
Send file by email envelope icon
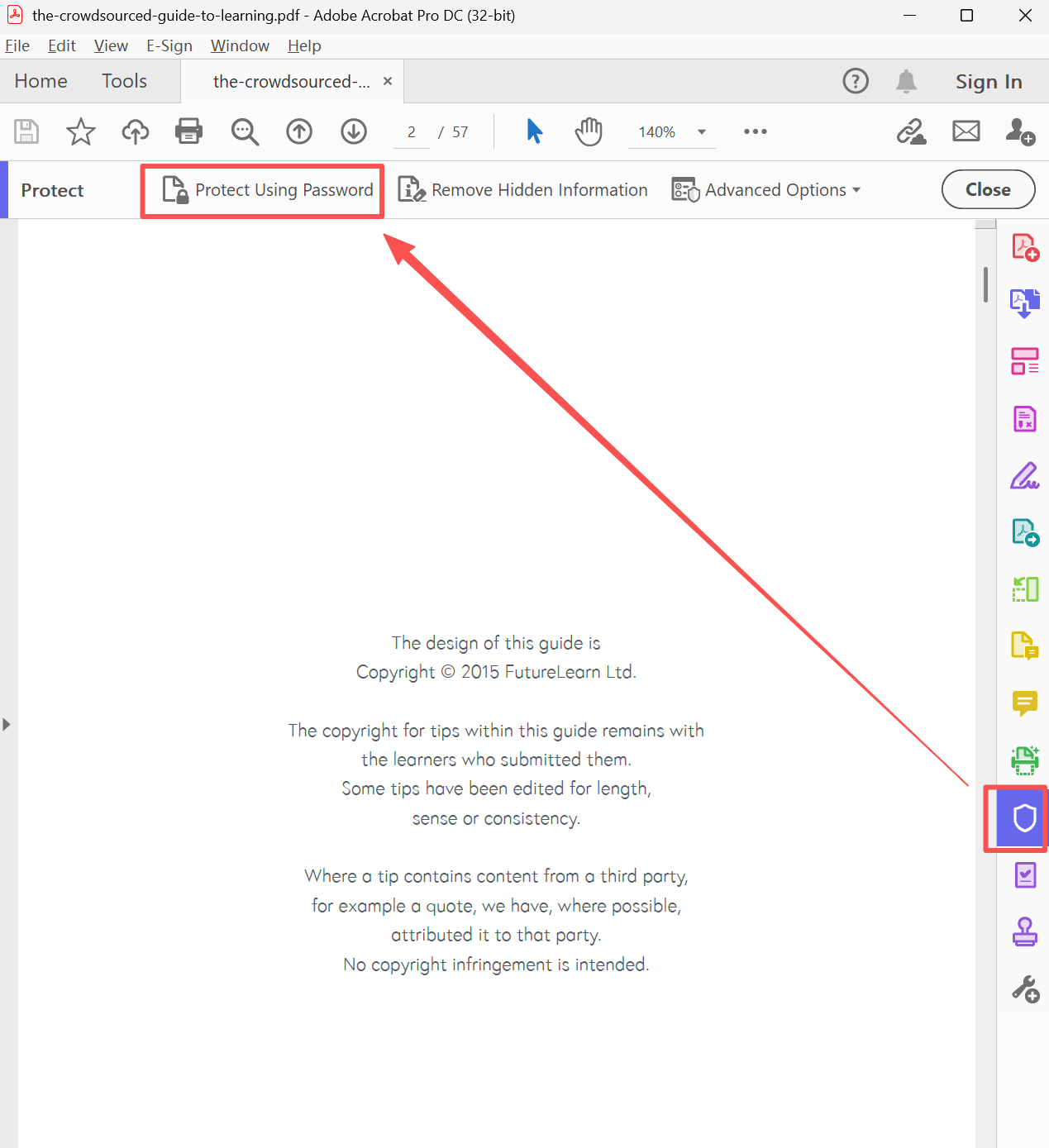966,131
